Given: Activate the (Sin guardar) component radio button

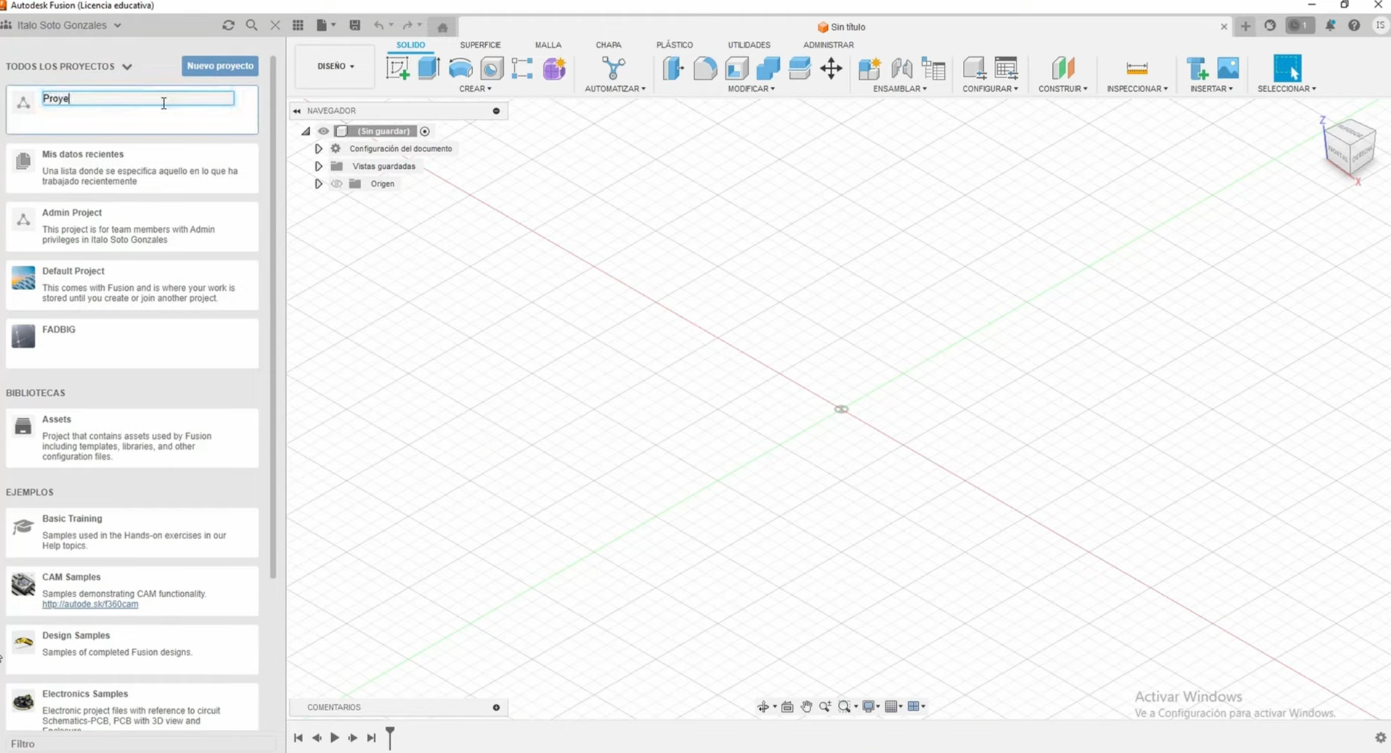Looking at the screenshot, I should click(x=425, y=131).
